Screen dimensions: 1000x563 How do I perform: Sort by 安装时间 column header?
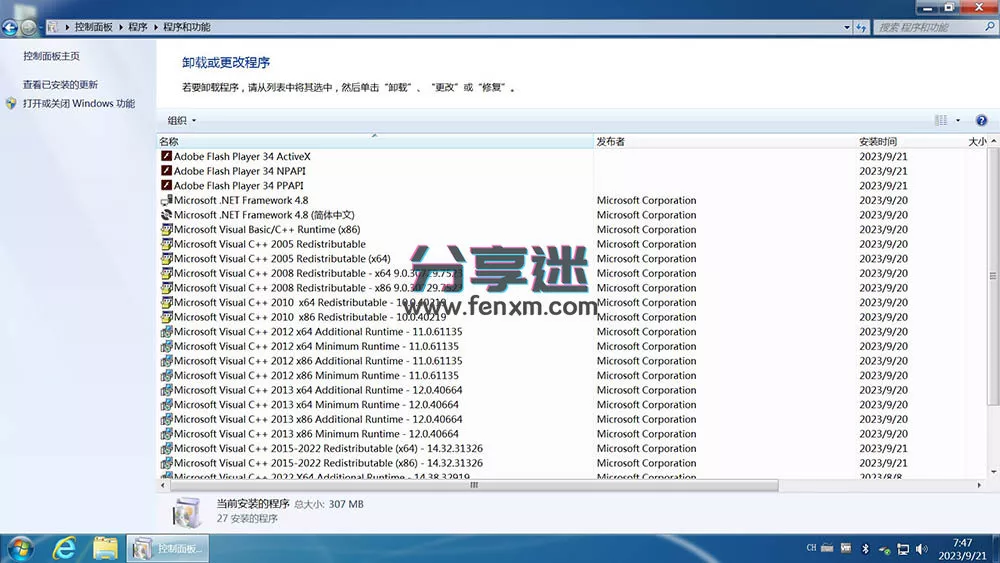point(910,142)
